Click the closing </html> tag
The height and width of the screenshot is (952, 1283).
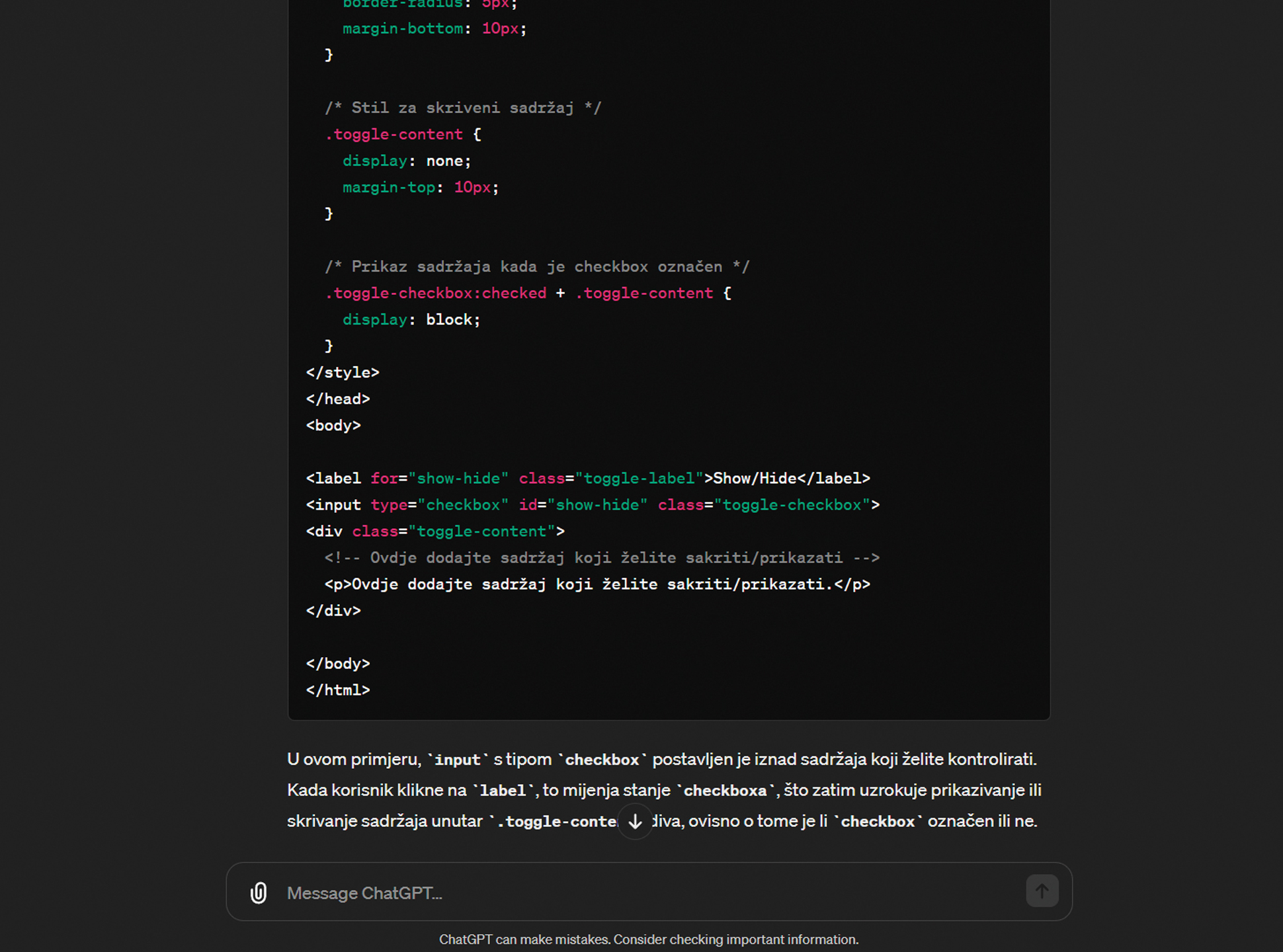point(338,690)
